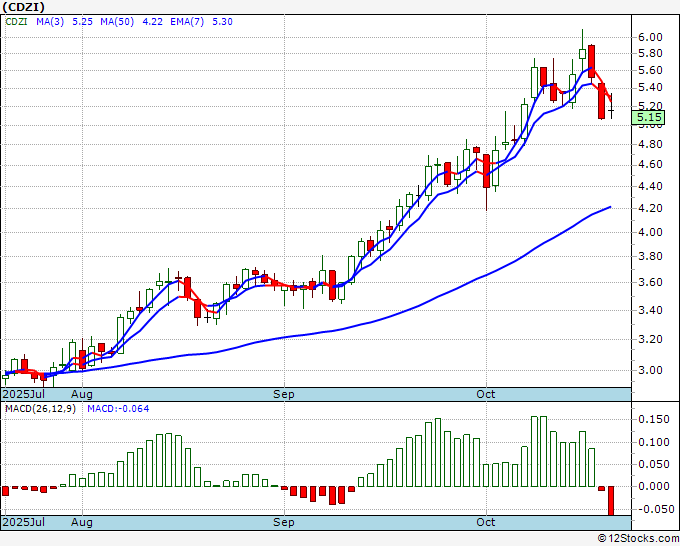Click the 4.40 price axis label
This screenshot has width=680, height=546.
pos(650,186)
